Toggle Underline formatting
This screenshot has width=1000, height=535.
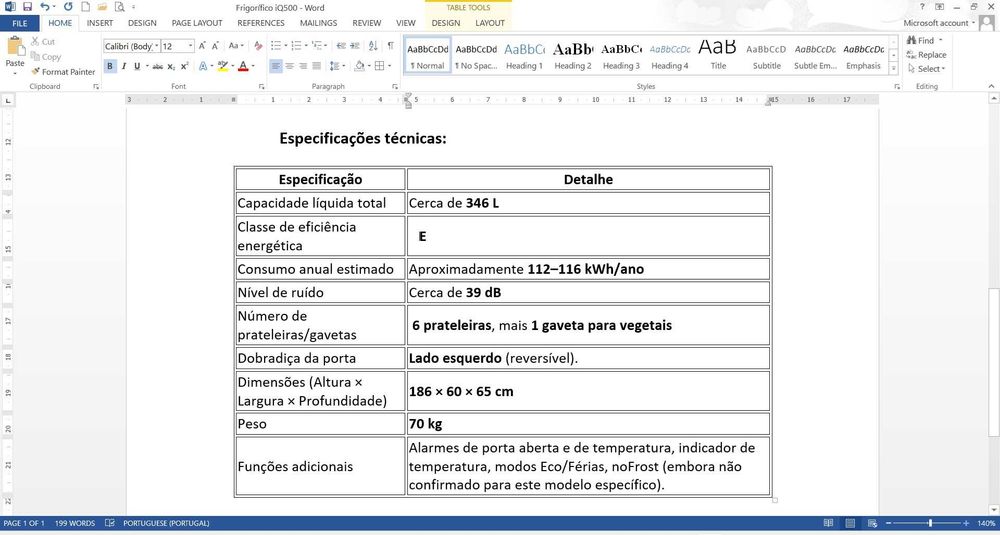pyautogui.click(x=136, y=66)
